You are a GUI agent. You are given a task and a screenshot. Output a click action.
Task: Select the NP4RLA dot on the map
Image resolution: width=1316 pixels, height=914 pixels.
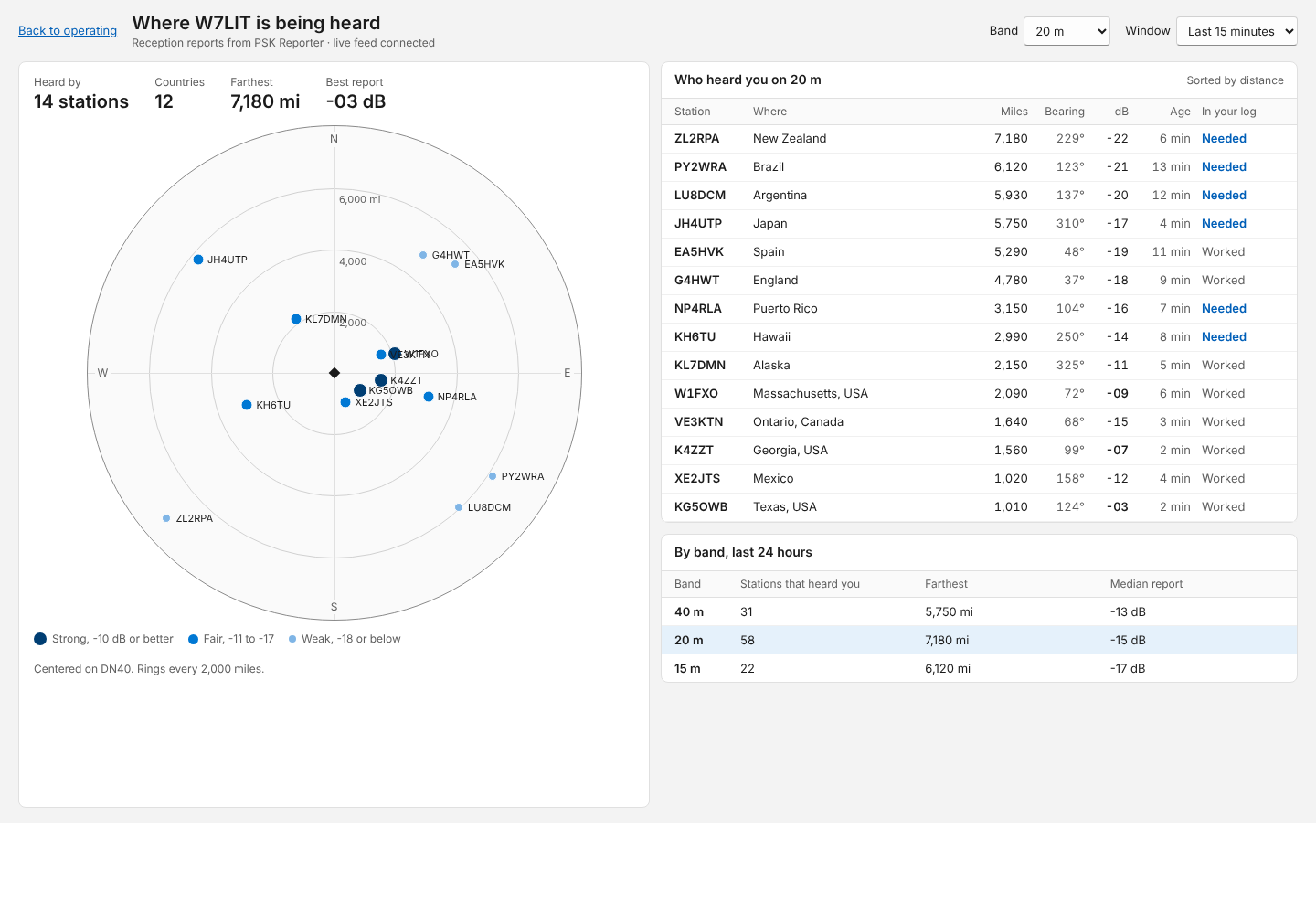429,397
